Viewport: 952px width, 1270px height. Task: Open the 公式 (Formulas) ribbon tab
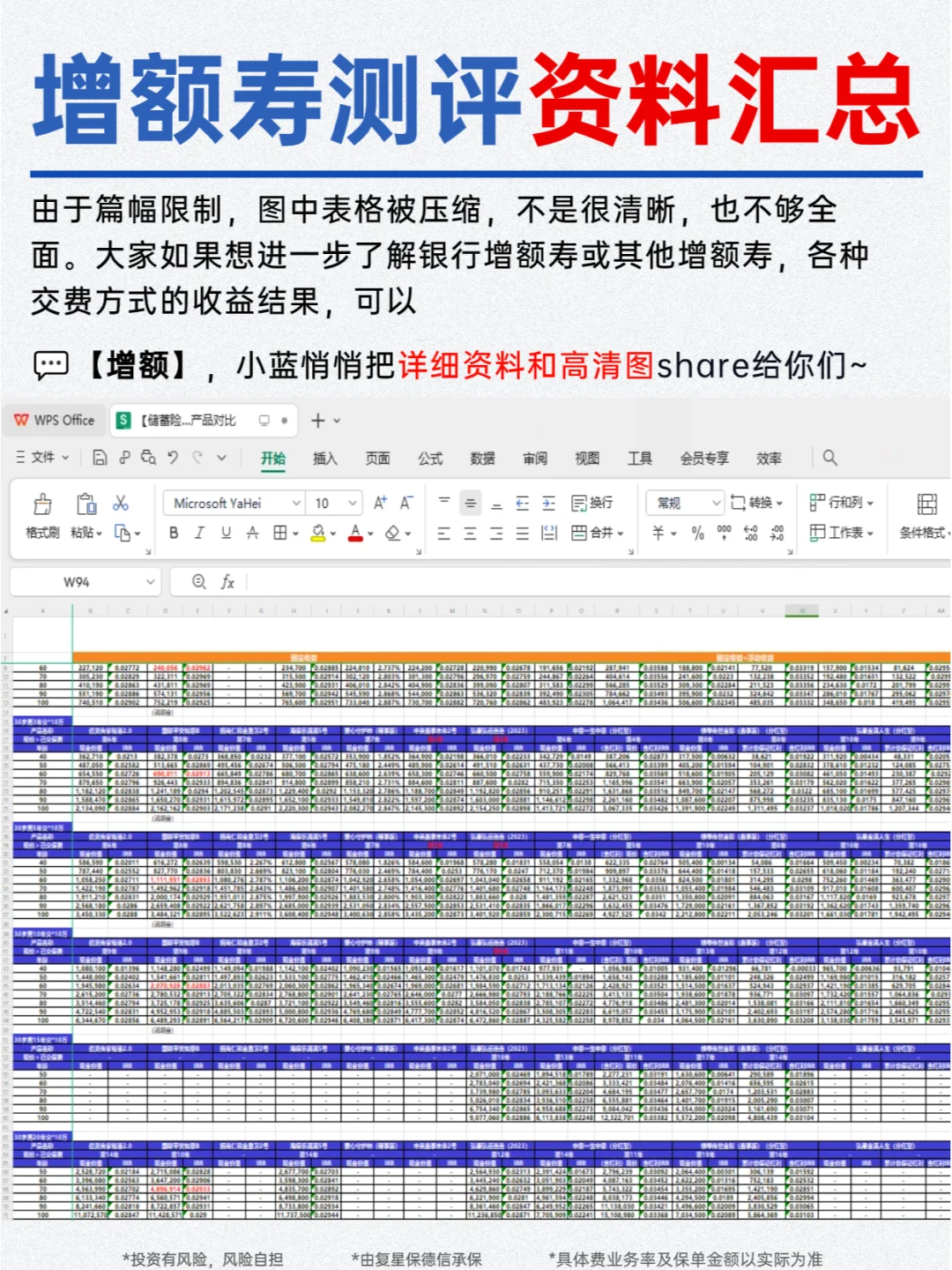point(430,458)
